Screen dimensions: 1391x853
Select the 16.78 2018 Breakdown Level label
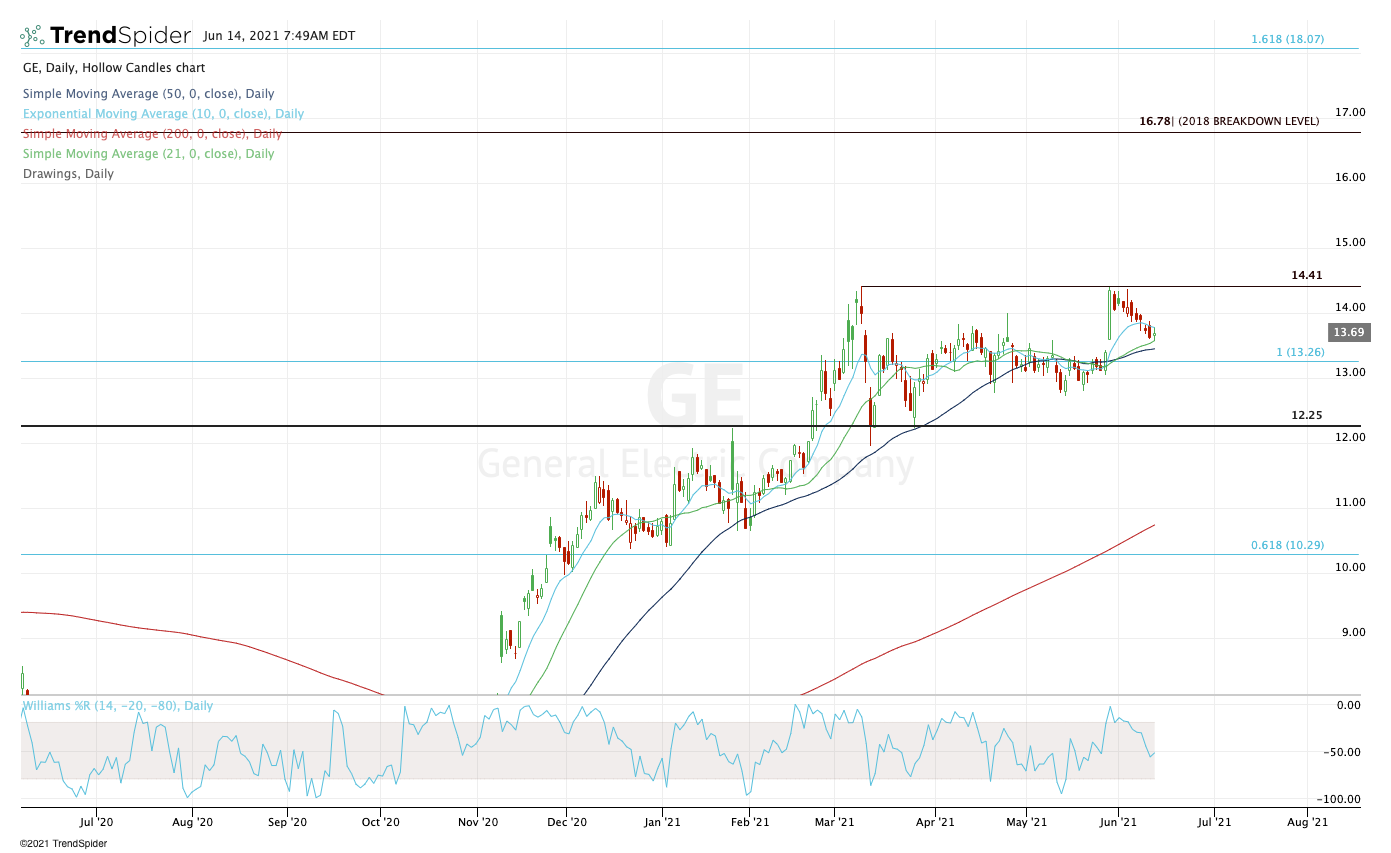1229,121
